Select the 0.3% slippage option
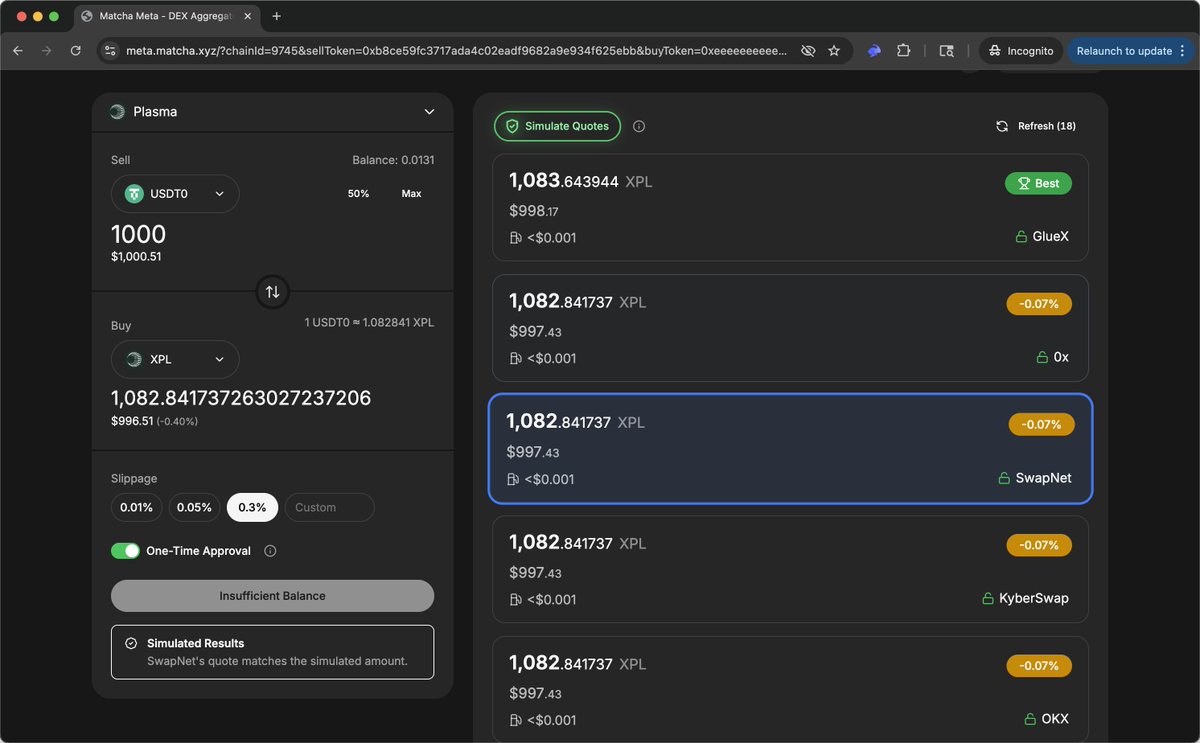This screenshot has height=743, width=1200. (252, 507)
